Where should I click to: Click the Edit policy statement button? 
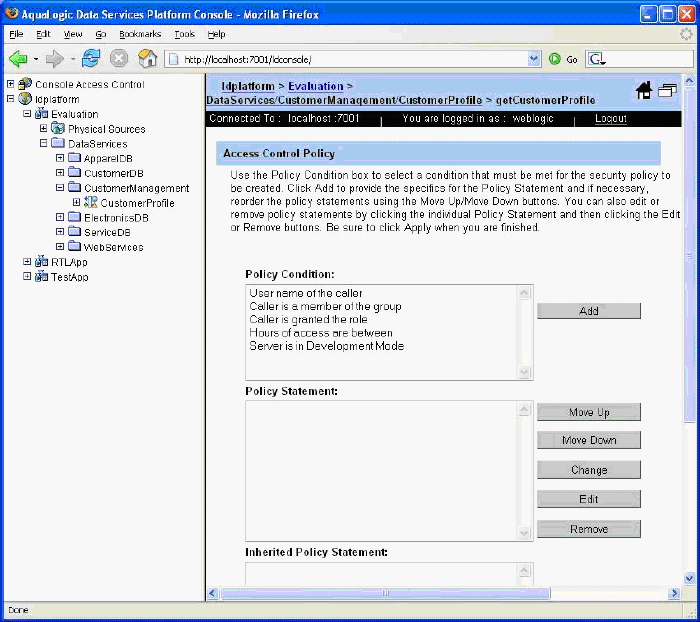click(x=588, y=499)
